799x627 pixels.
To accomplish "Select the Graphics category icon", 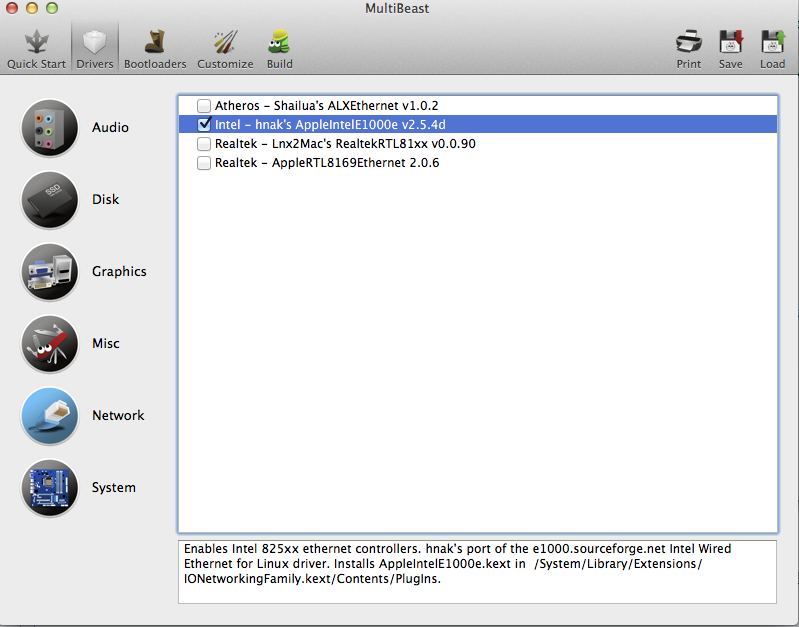I will click(x=49, y=272).
